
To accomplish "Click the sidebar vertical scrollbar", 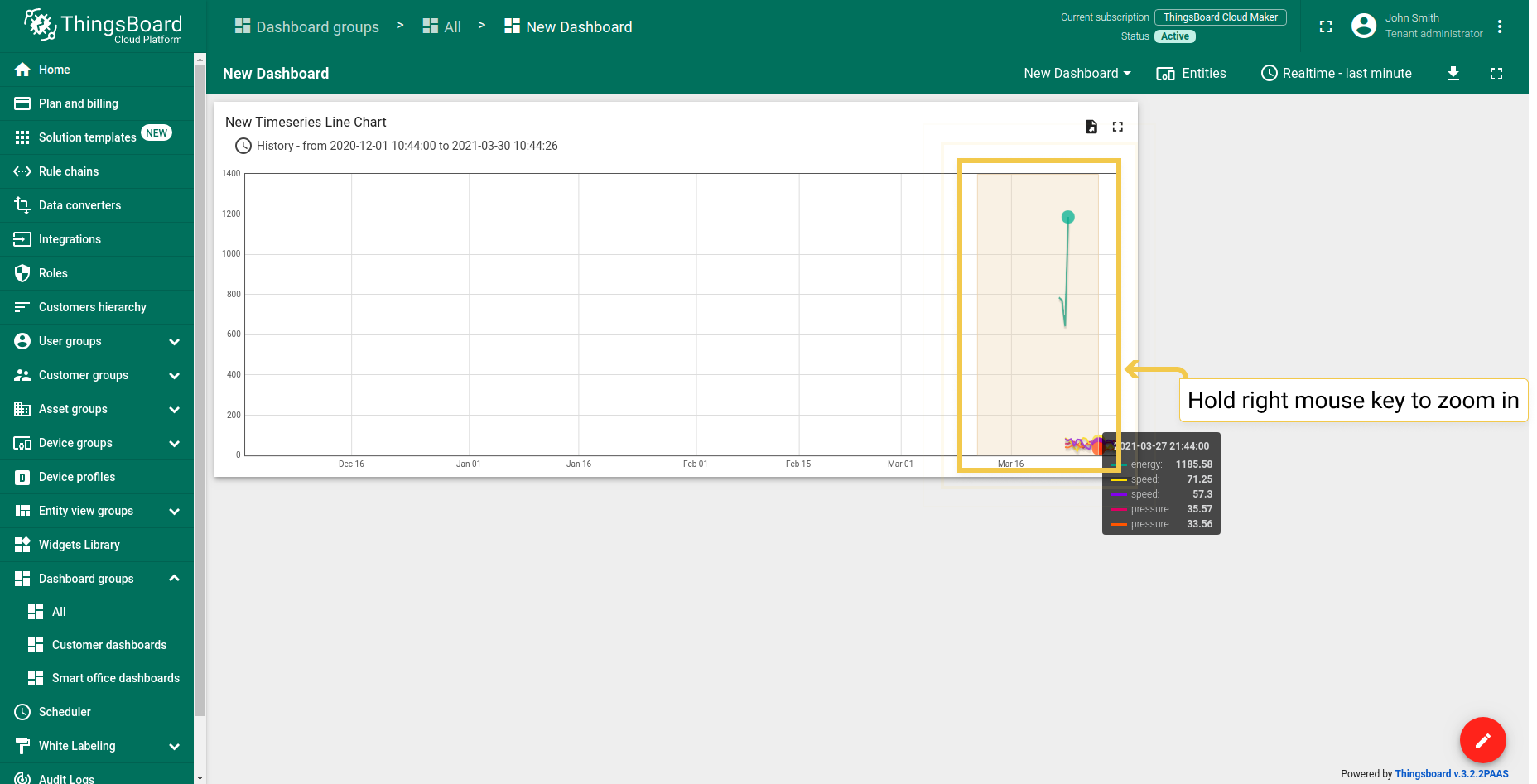I will [x=200, y=389].
